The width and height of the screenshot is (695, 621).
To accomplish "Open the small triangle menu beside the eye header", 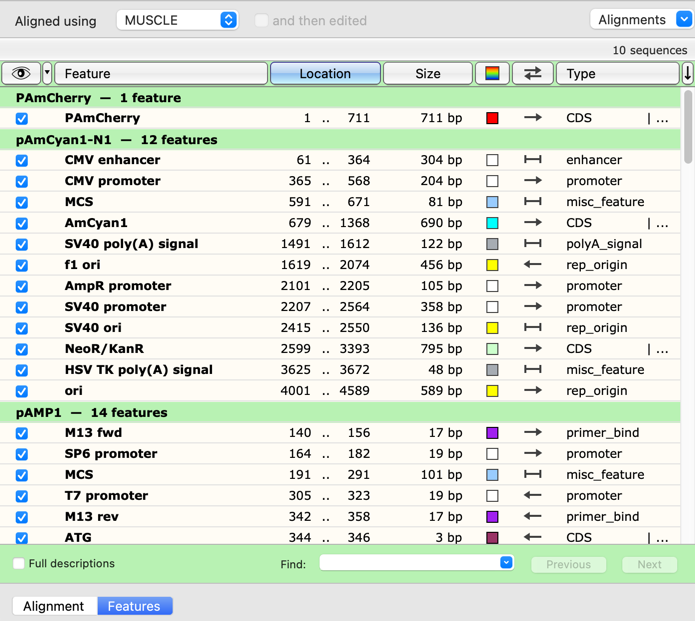I will tap(47, 73).
